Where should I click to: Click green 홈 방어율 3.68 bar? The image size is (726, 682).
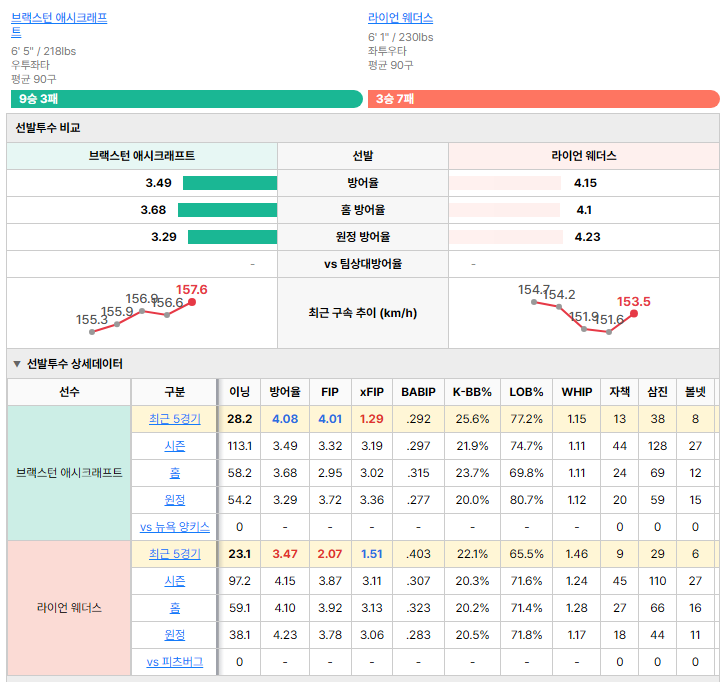[227, 210]
